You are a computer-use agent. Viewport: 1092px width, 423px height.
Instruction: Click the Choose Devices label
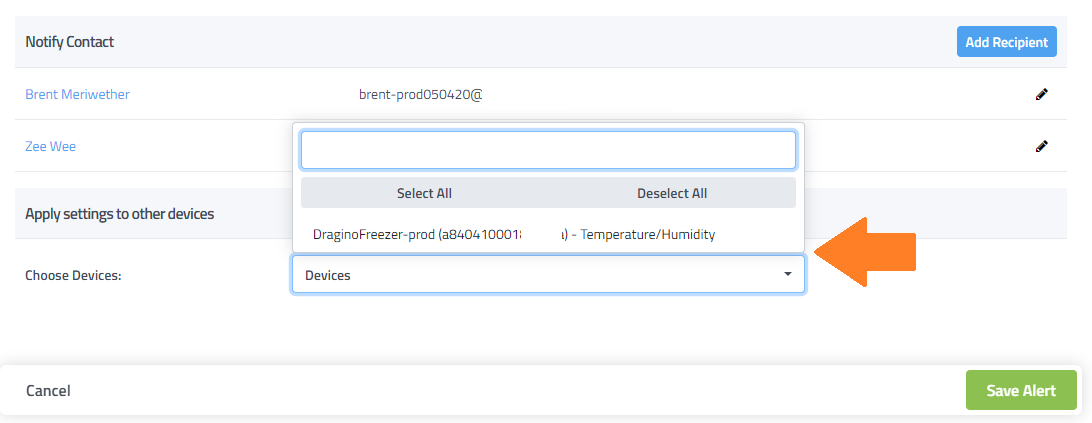(x=73, y=275)
